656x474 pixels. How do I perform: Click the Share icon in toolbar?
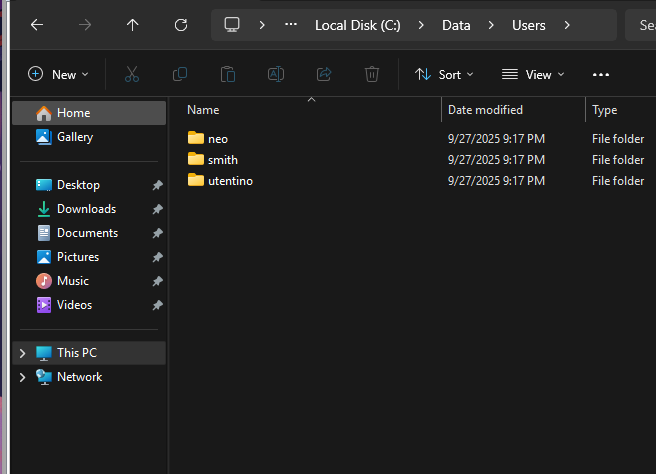pos(324,74)
